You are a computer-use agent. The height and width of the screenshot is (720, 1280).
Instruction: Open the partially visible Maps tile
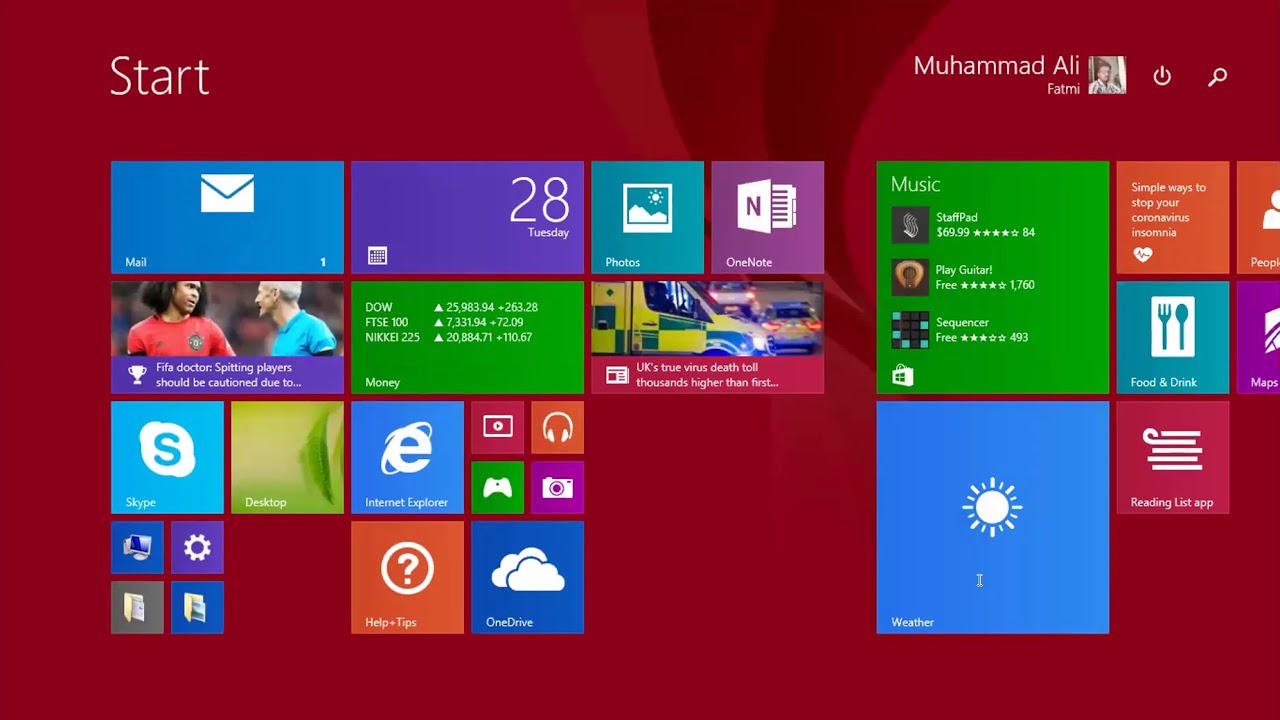(x=1258, y=337)
